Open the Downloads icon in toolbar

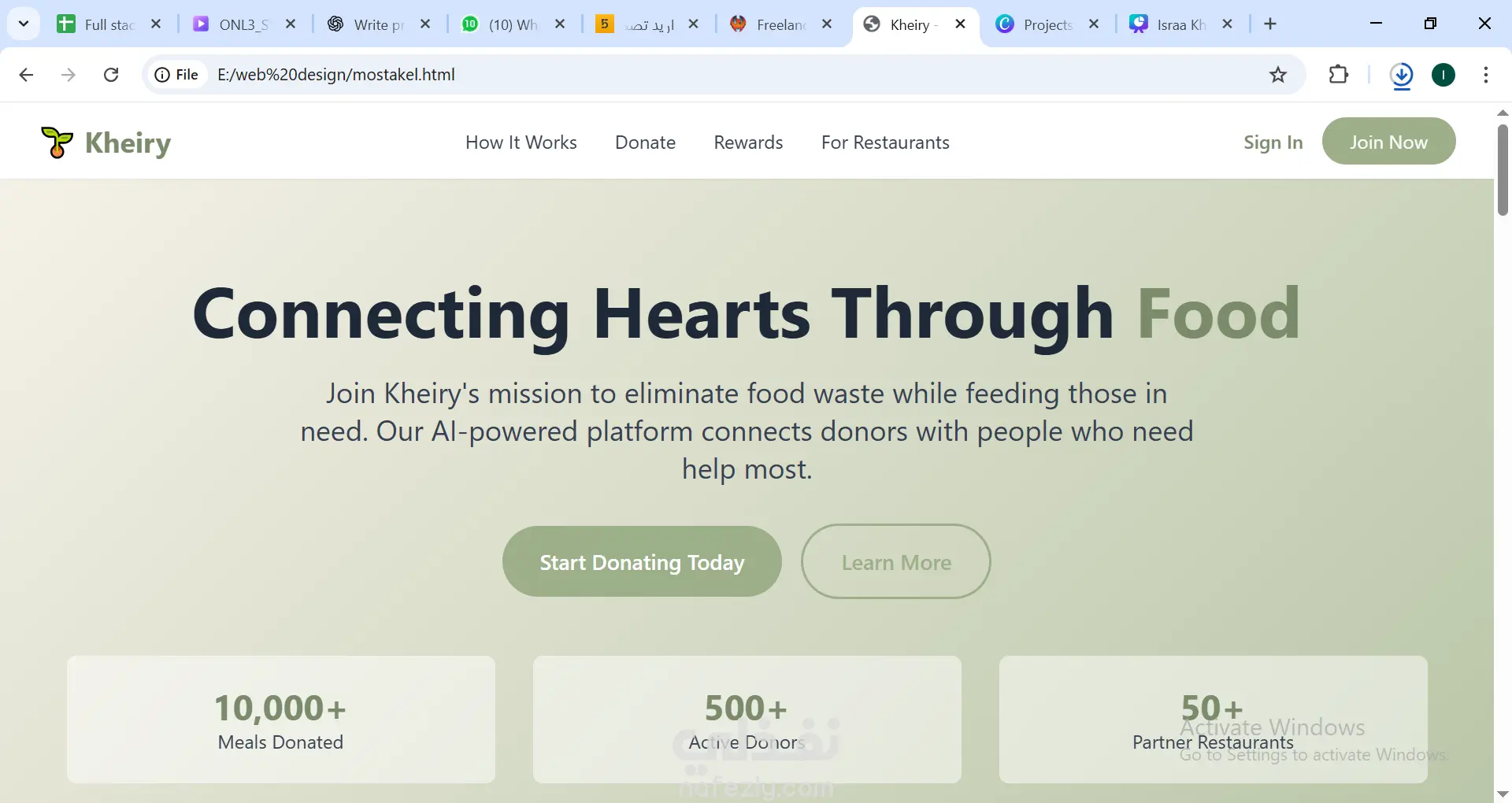point(1402,76)
